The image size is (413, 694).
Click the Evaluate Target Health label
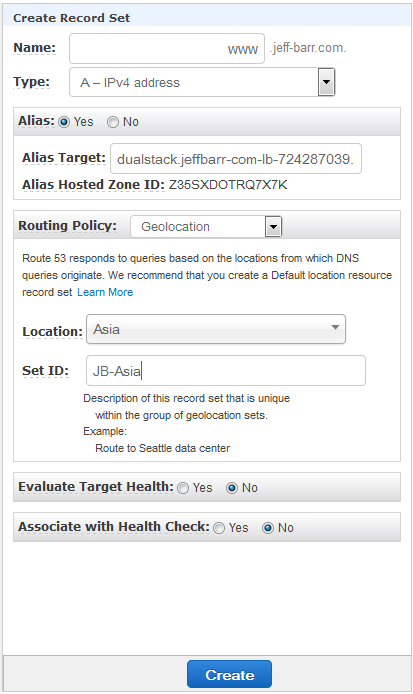96,487
